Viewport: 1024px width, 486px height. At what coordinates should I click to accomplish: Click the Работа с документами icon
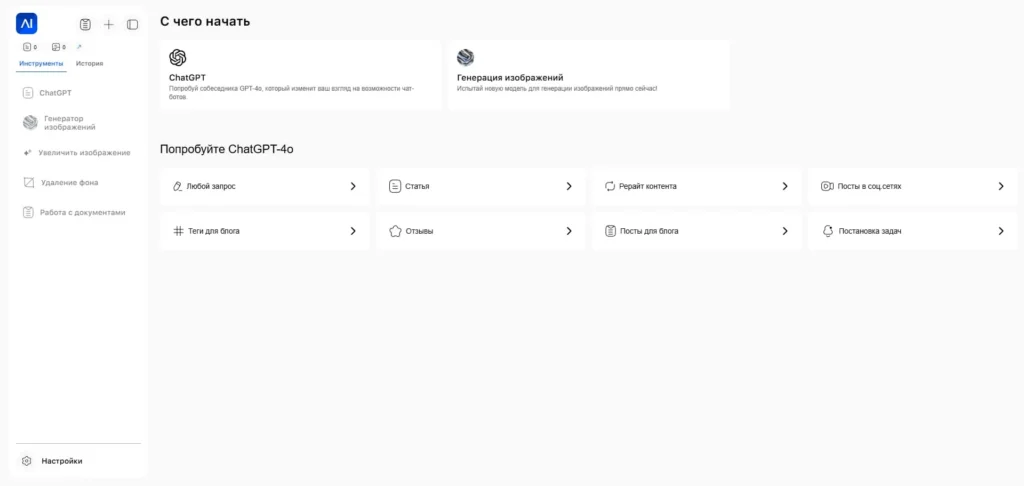tap(30, 212)
